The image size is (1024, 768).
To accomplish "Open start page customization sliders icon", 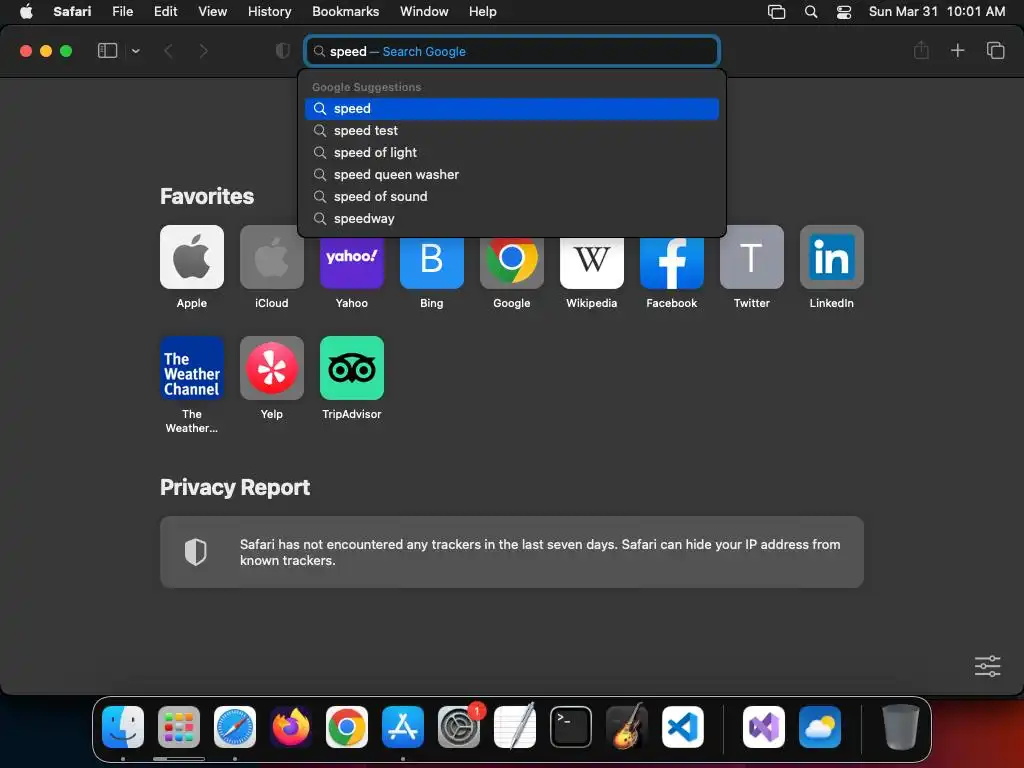I will [x=987, y=666].
